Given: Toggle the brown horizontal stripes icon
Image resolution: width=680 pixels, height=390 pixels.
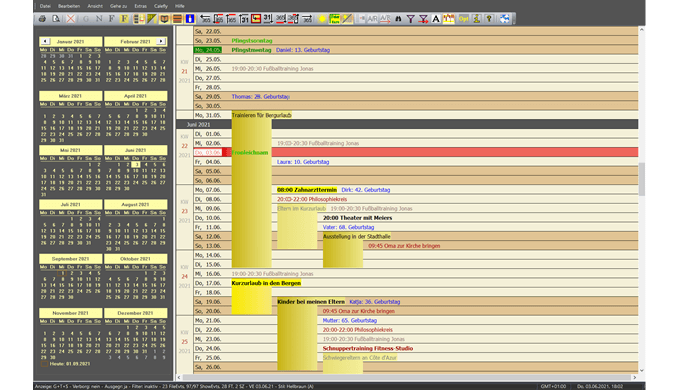Looking at the screenshot, I should click(x=177, y=19).
